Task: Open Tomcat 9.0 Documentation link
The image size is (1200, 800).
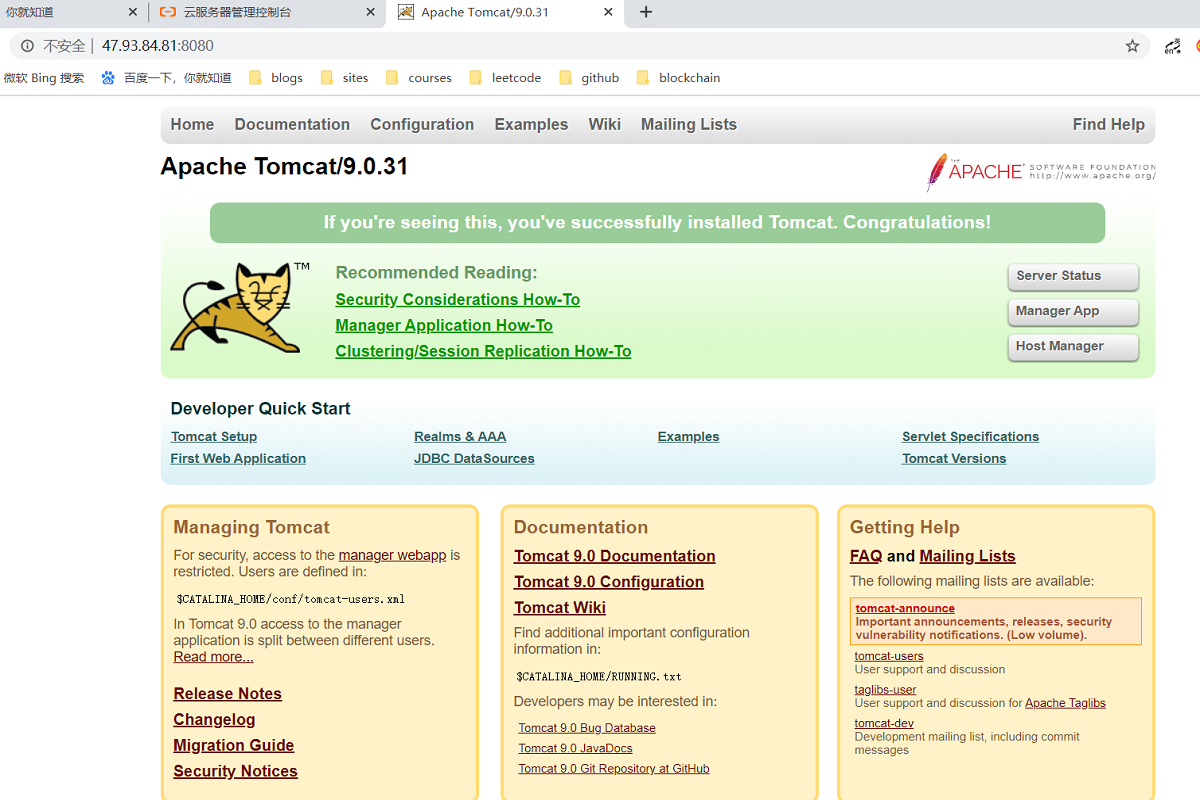Action: pyautogui.click(x=614, y=557)
